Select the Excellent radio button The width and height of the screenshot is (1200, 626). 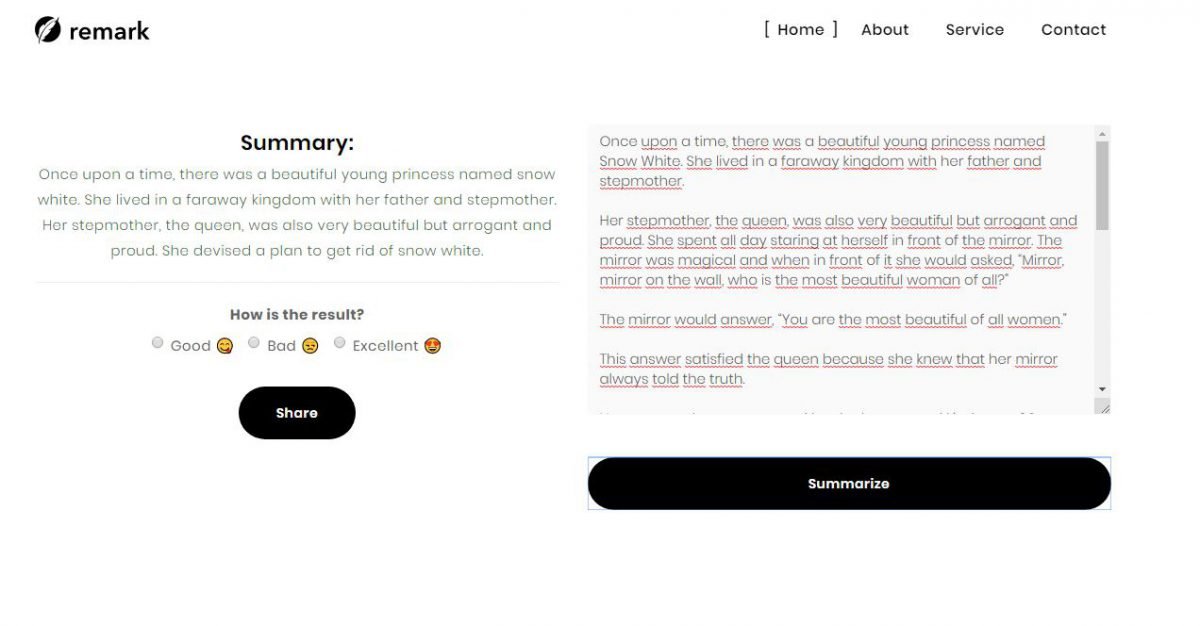point(339,343)
